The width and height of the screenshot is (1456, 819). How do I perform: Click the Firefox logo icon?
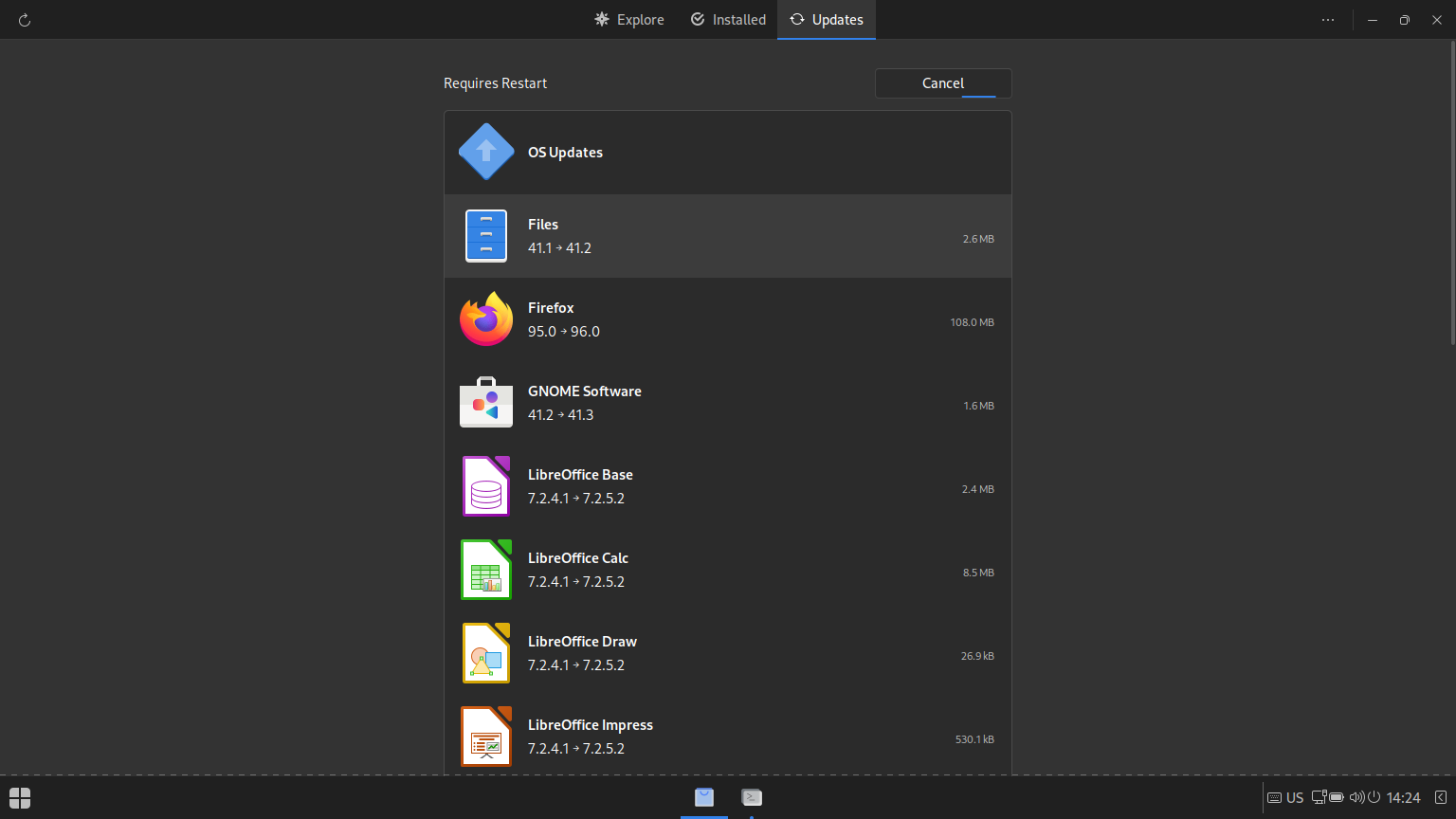(486, 318)
